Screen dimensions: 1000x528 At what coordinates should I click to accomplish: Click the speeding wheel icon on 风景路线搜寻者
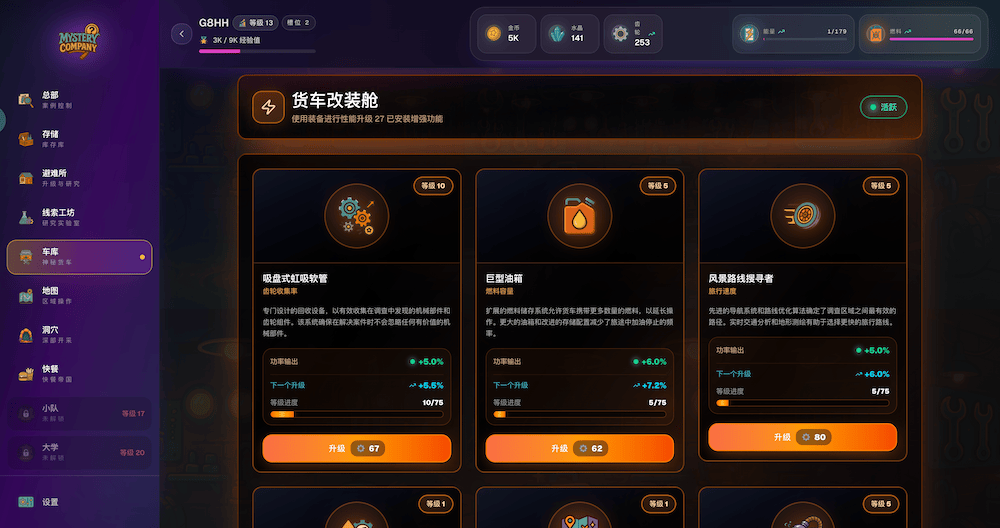(802, 216)
